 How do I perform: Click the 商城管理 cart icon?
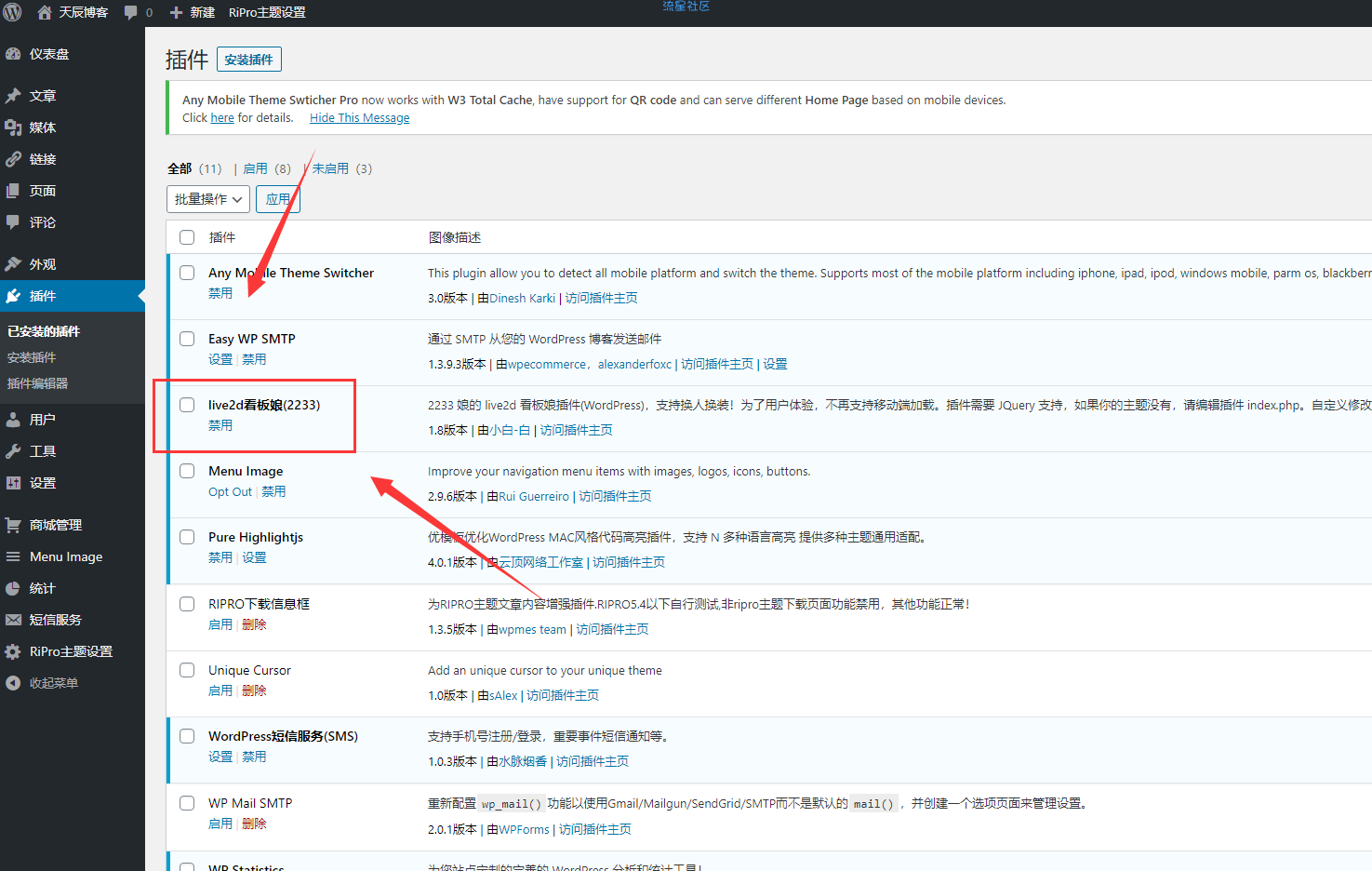point(13,525)
